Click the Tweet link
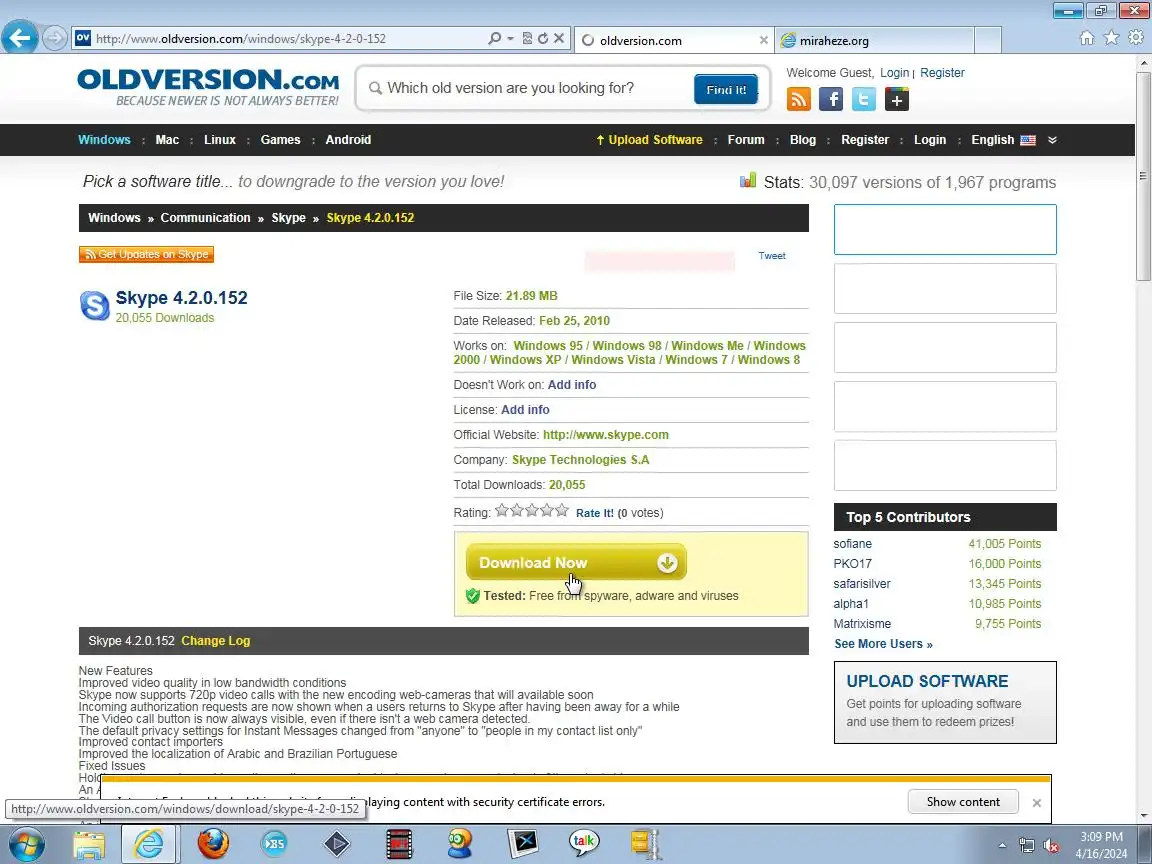This screenshot has height=864, width=1152. [x=771, y=256]
